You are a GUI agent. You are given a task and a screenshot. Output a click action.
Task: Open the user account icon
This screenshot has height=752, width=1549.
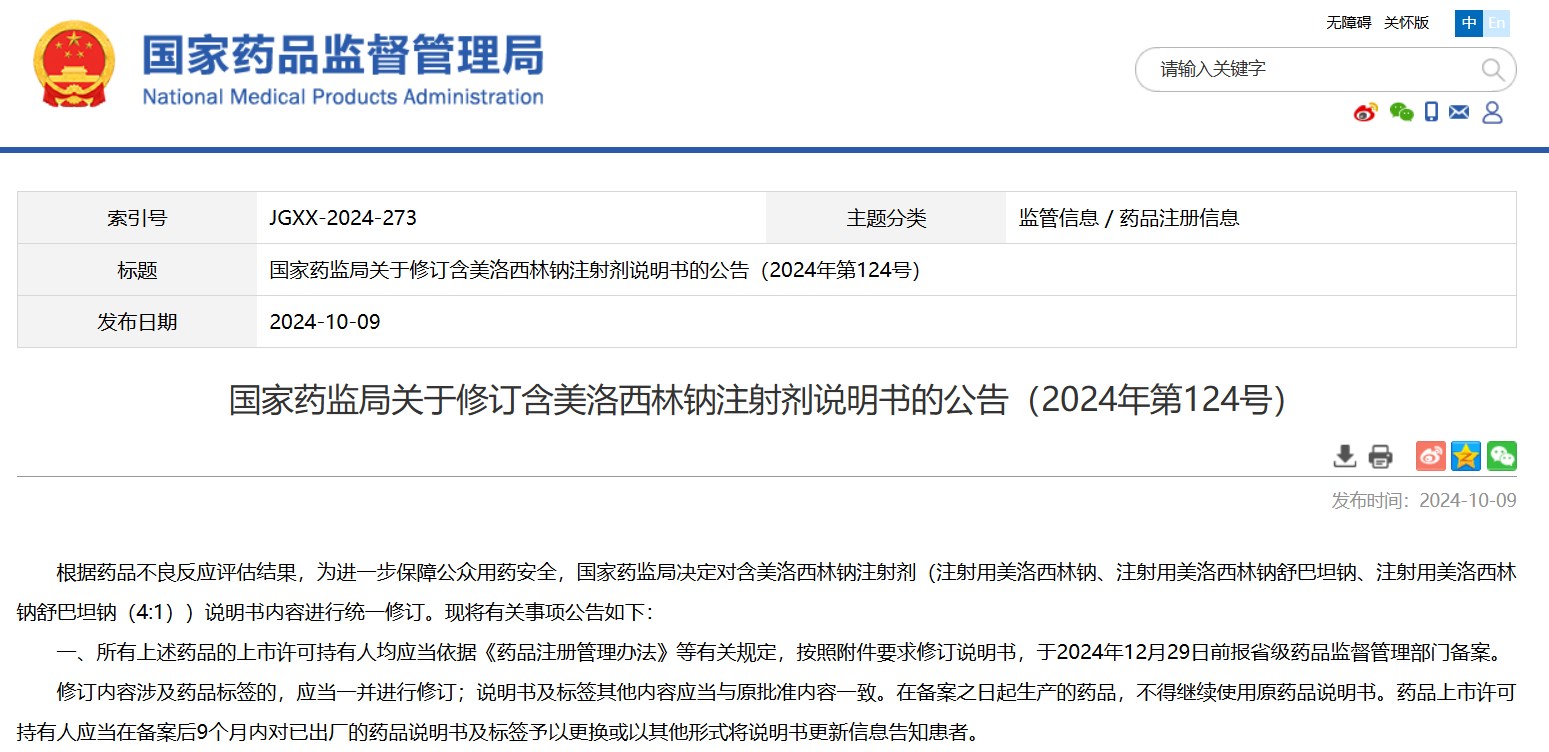[1492, 112]
